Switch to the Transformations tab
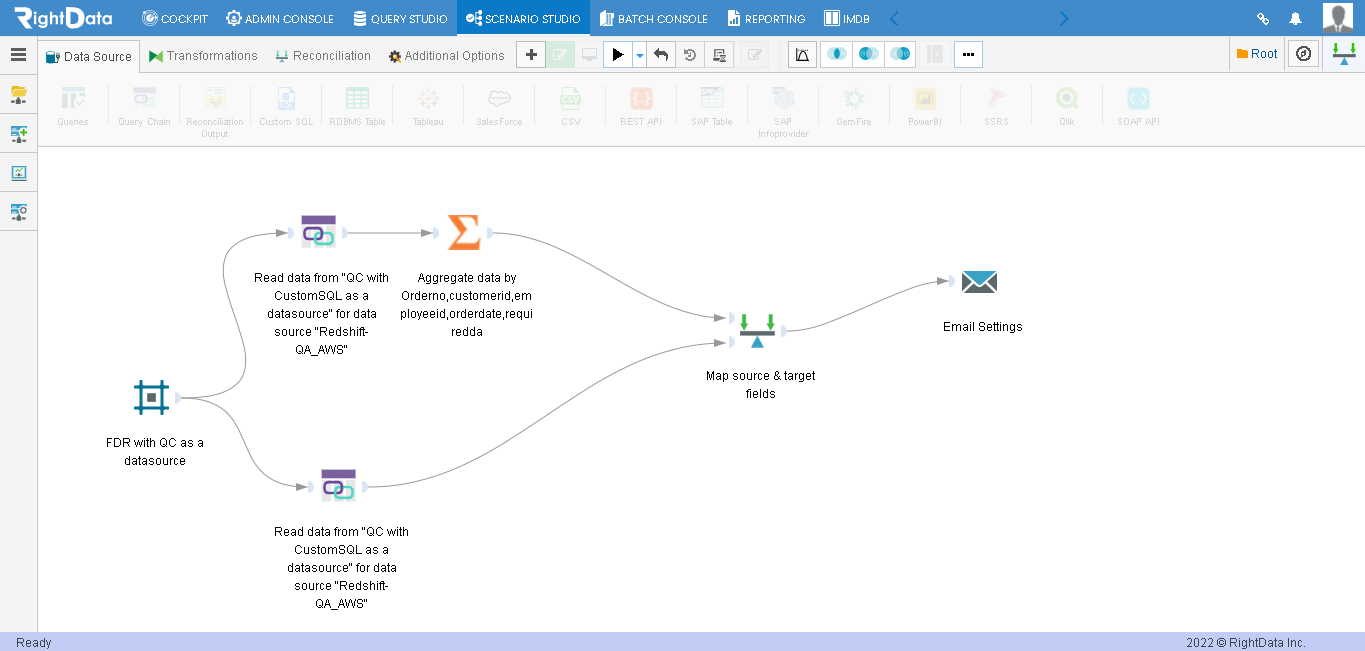 point(203,56)
